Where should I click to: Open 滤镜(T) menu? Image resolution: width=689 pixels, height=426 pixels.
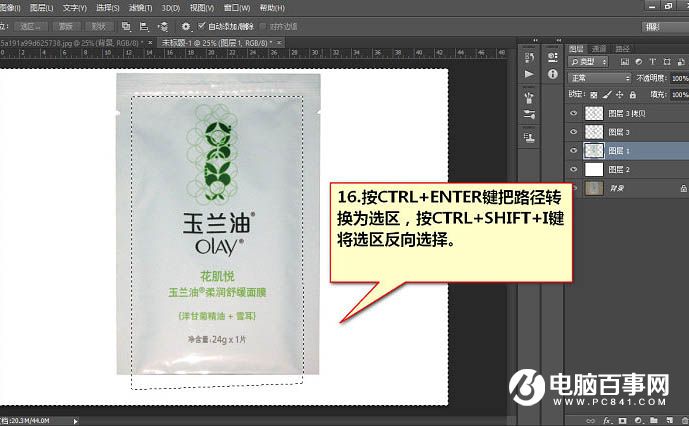[140, 8]
